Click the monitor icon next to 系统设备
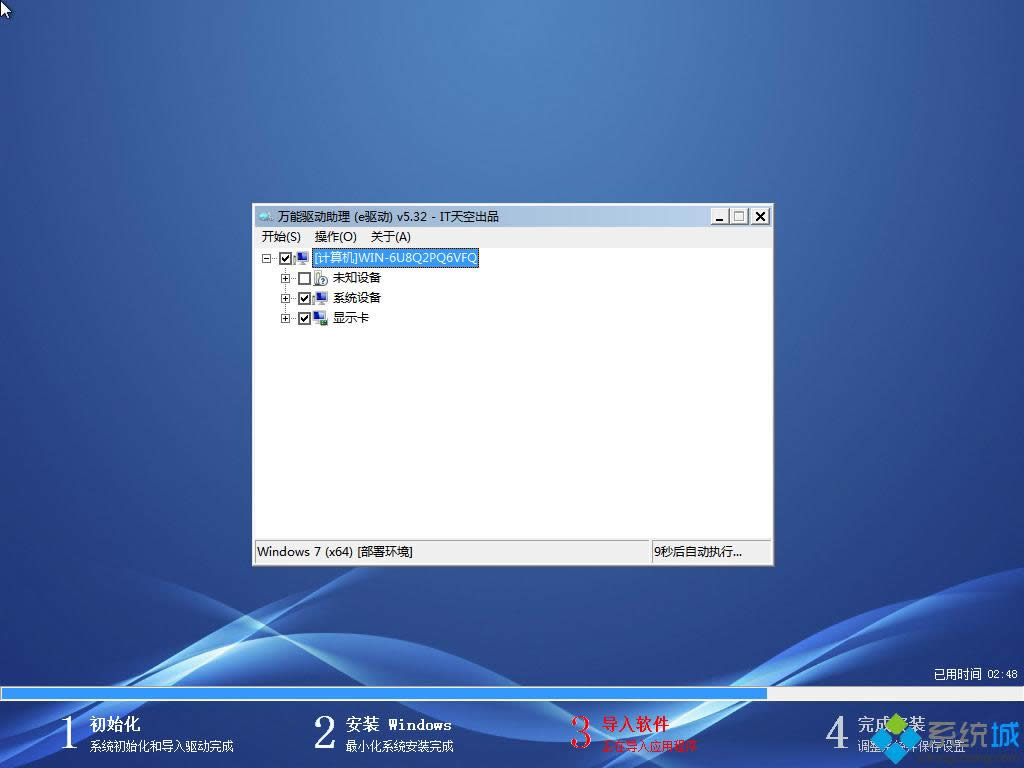The image size is (1024, 768). click(320, 298)
